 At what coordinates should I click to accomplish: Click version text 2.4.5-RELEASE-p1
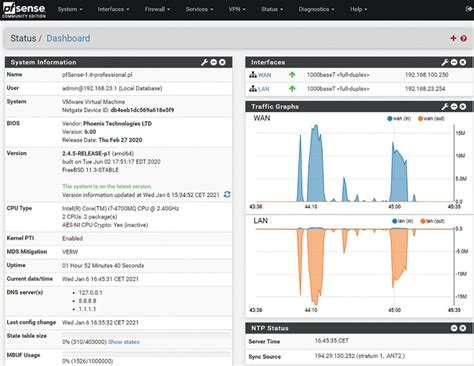(x=86, y=153)
